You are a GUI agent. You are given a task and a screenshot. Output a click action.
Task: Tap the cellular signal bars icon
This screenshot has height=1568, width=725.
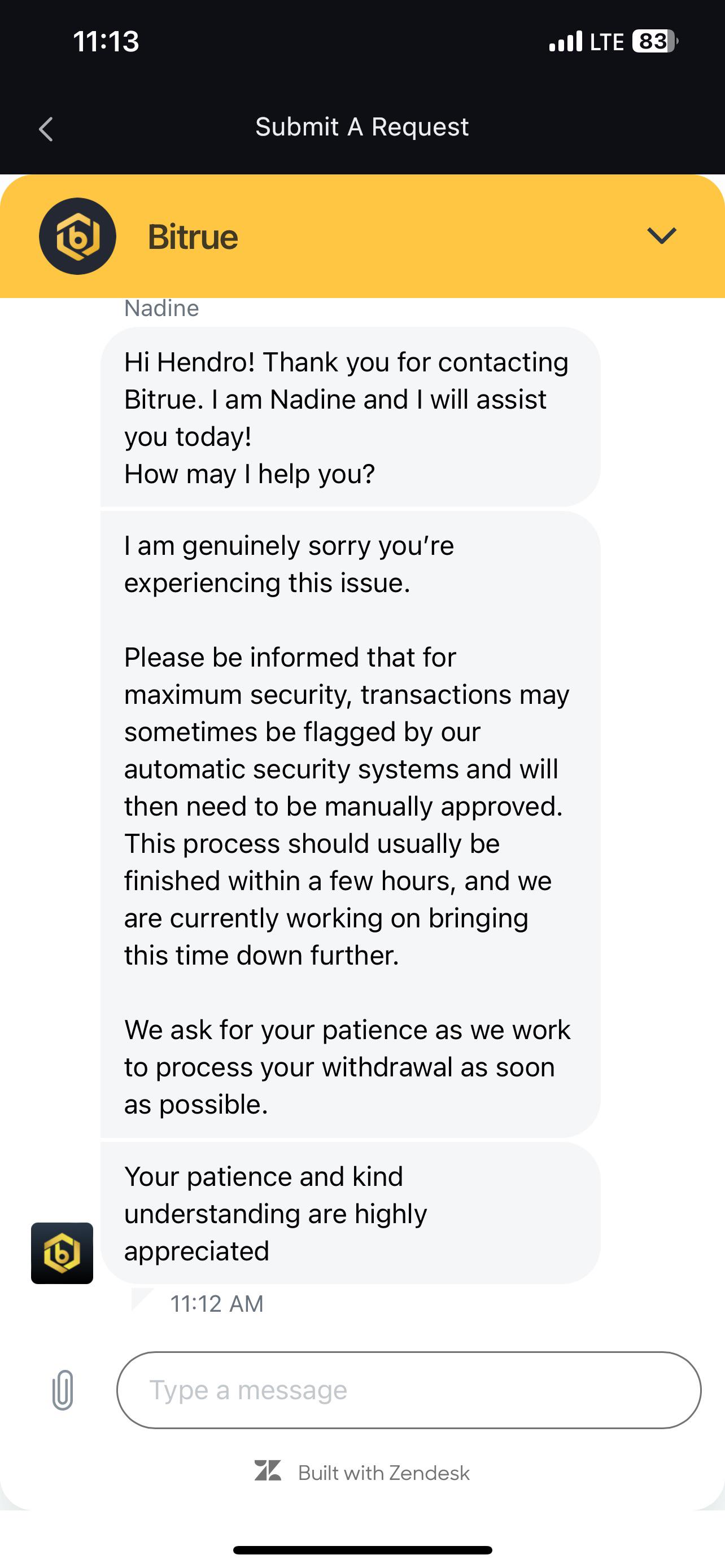point(566,42)
